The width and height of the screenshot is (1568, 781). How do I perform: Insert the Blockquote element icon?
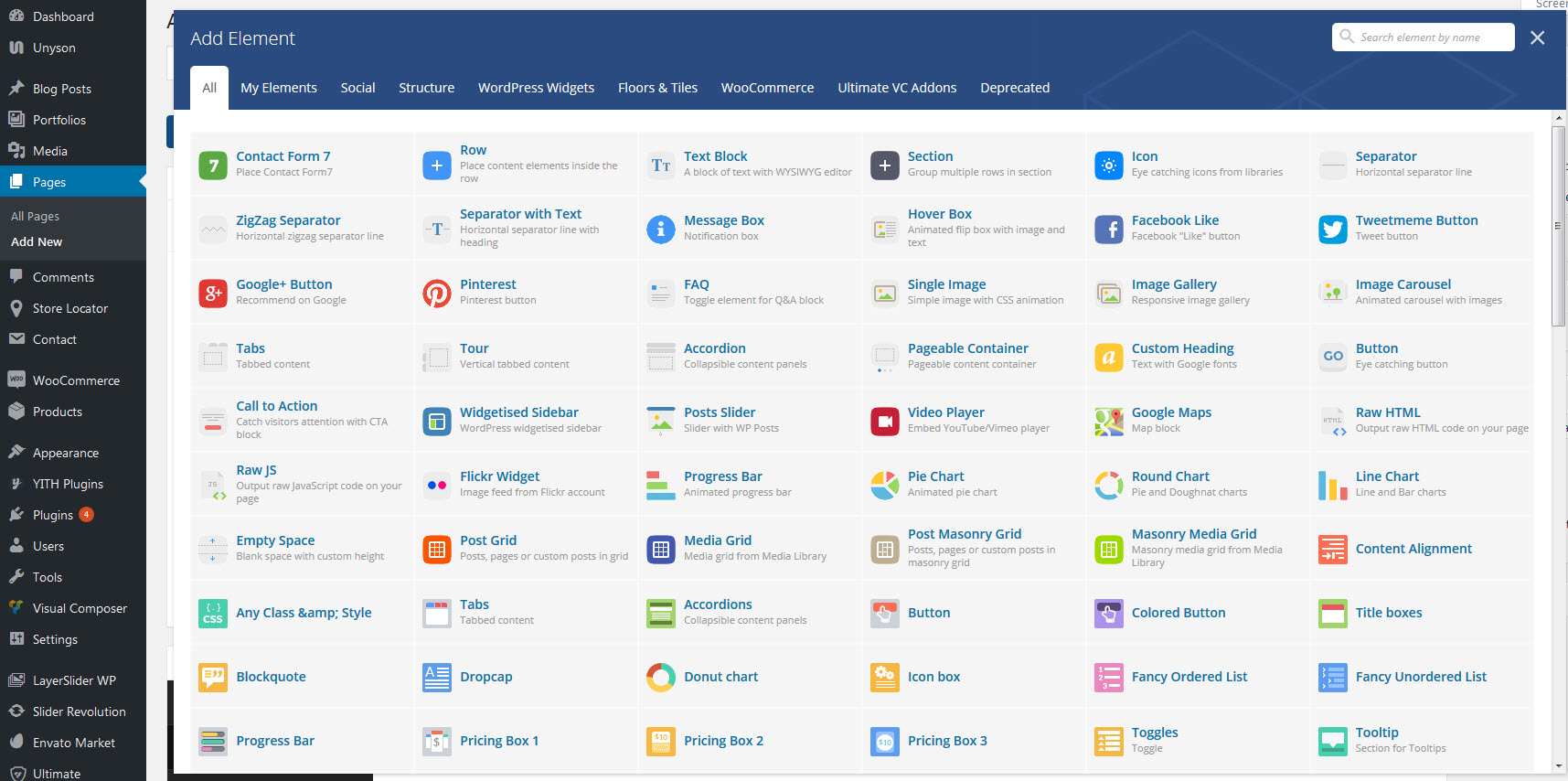pyautogui.click(x=213, y=678)
